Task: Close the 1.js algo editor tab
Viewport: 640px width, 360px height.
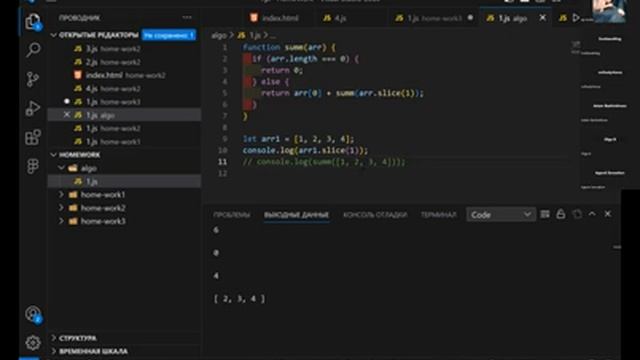Action: (542, 18)
